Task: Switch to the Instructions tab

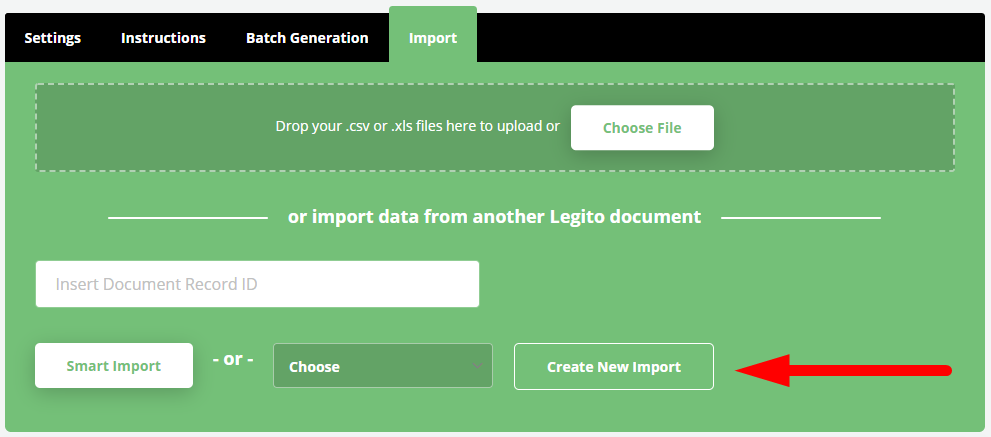Action: 163,38
